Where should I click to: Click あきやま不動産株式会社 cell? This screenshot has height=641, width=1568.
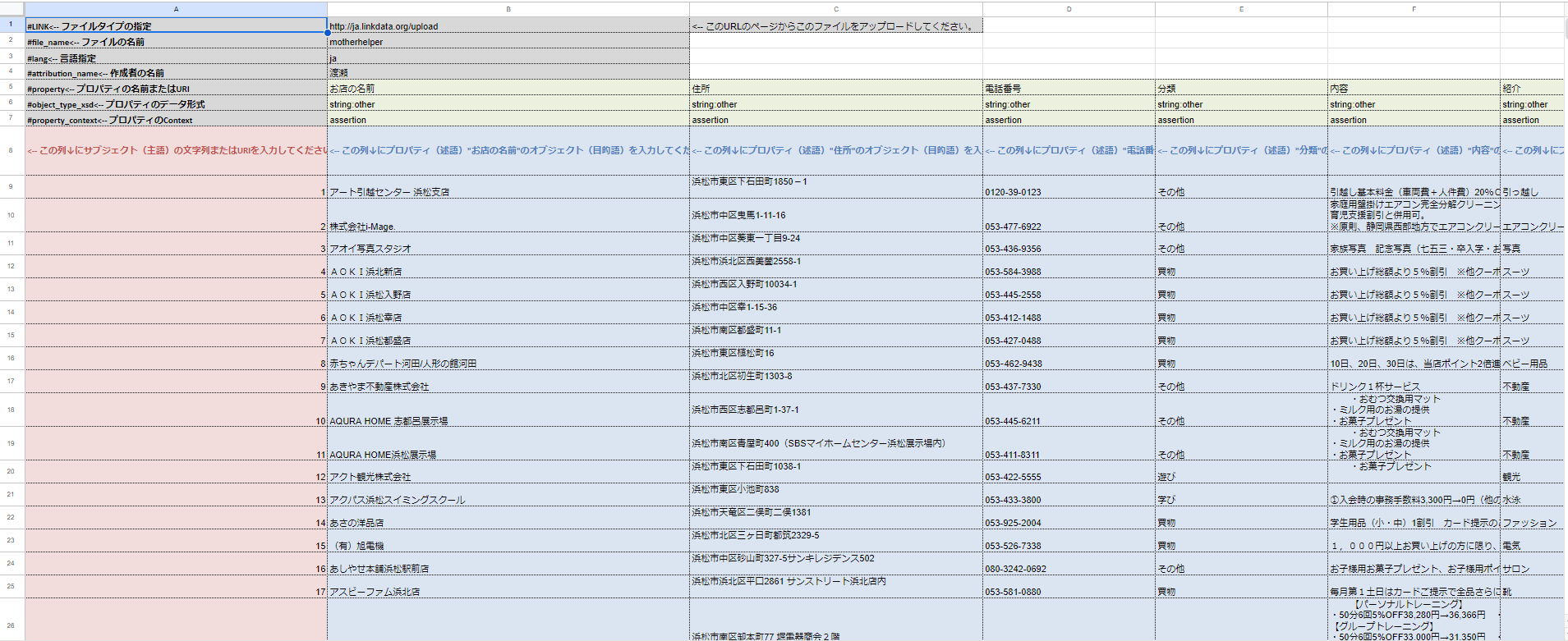(508, 382)
